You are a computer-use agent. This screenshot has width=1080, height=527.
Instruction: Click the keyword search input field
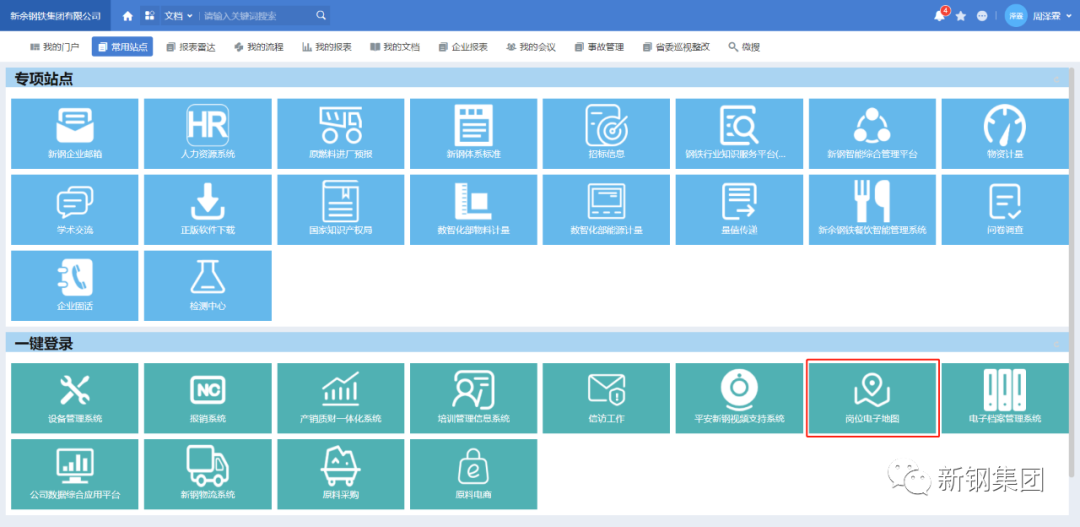257,16
